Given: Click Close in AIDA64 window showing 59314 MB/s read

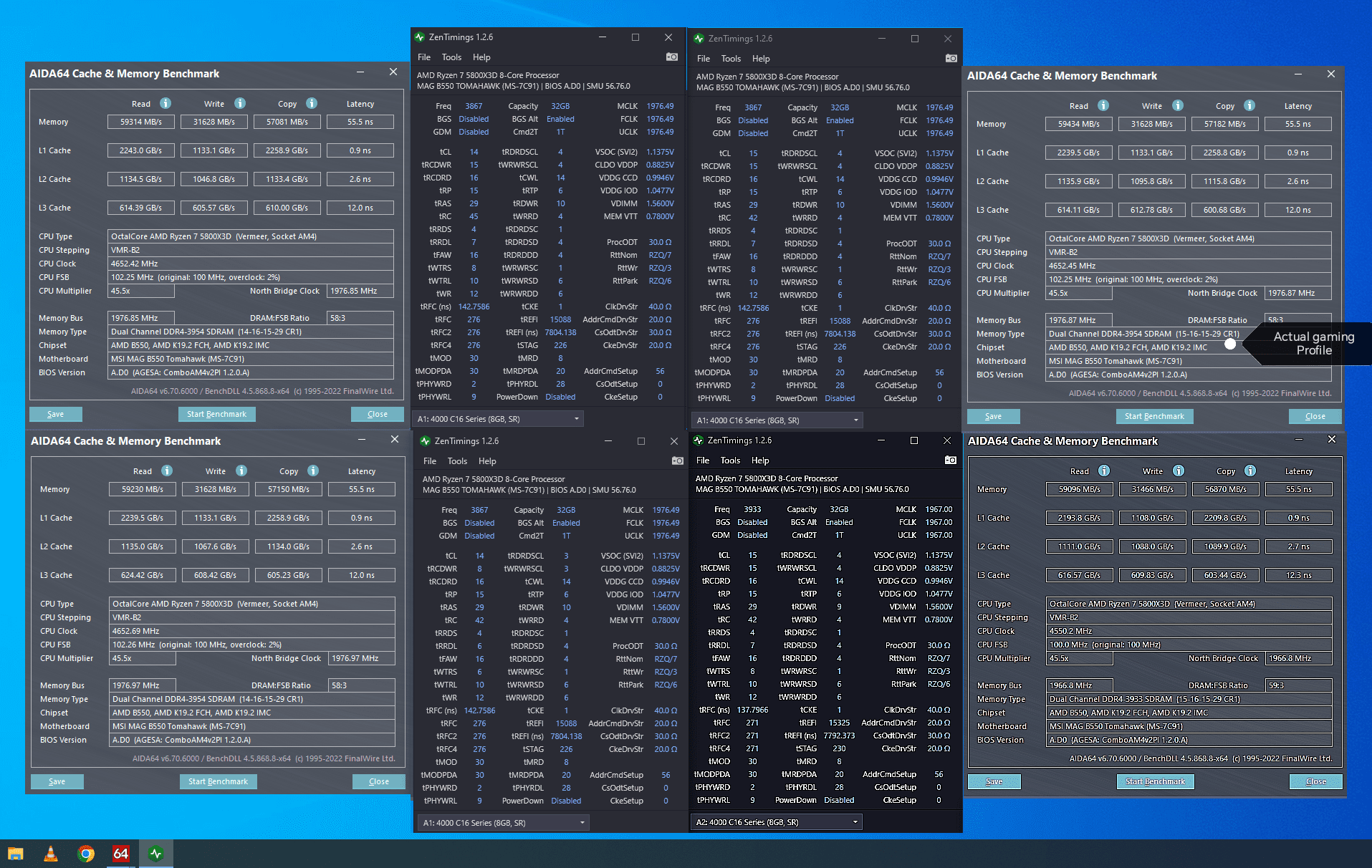Looking at the screenshot, I should tap(378, 414).
